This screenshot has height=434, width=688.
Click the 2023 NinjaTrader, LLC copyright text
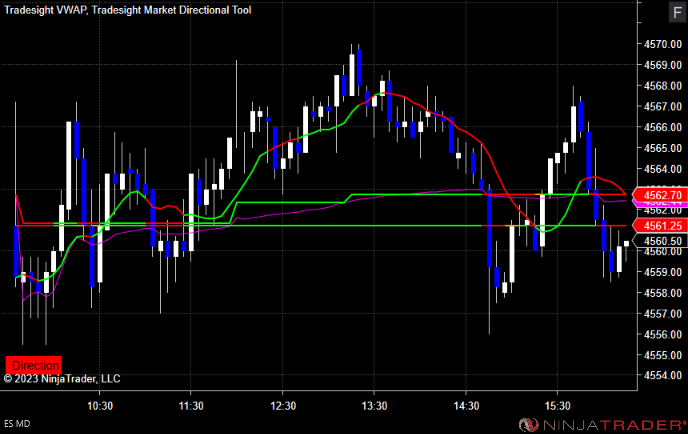pos(62,379)
